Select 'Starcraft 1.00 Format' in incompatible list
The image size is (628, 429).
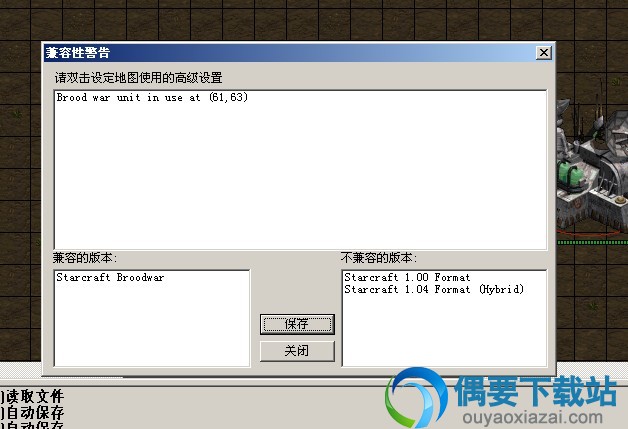[407, 277]
